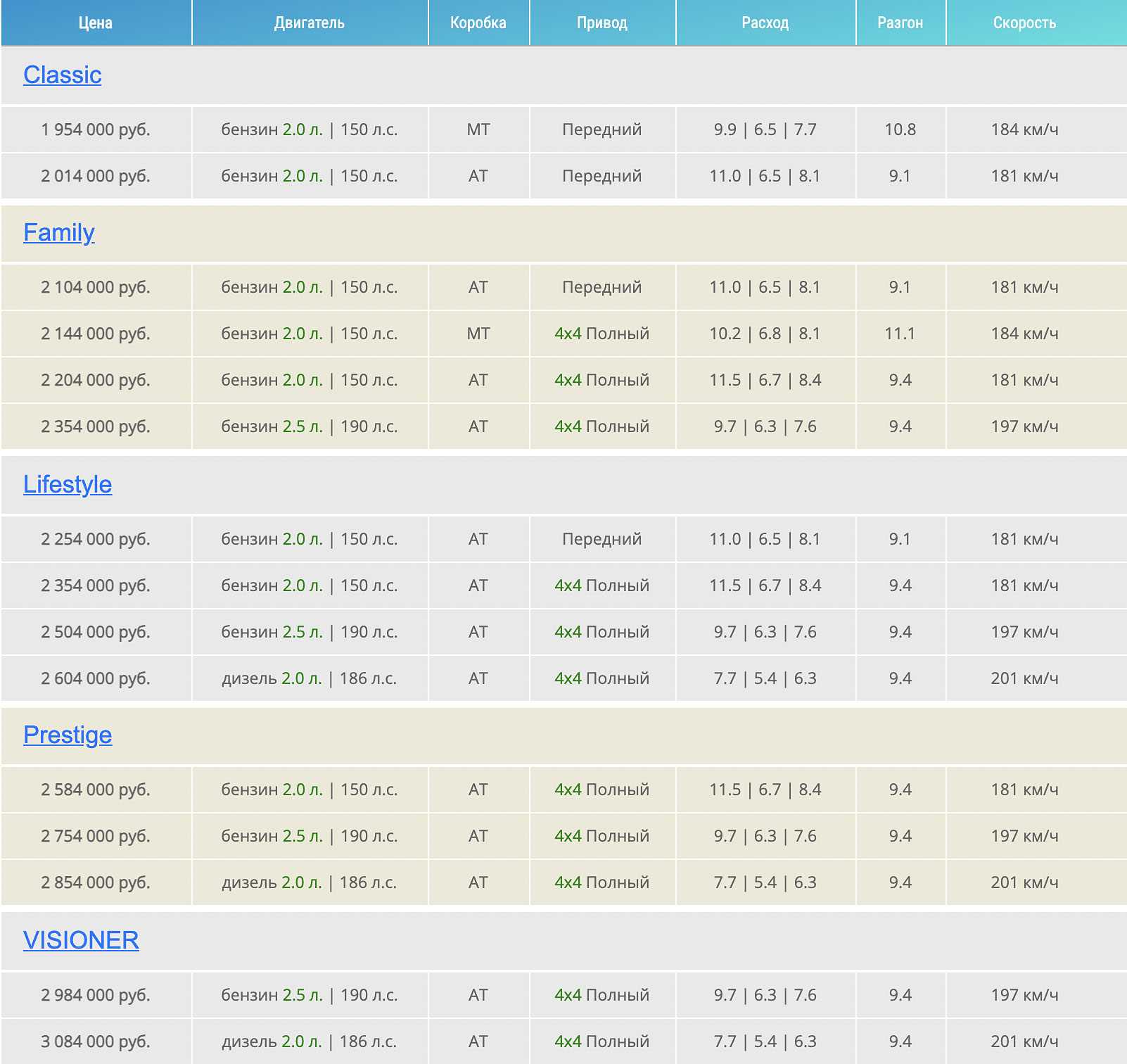1127x1064 pixels.
Task: Click the 2 604 000 руб. diesel engine cell
Action: 310,678
